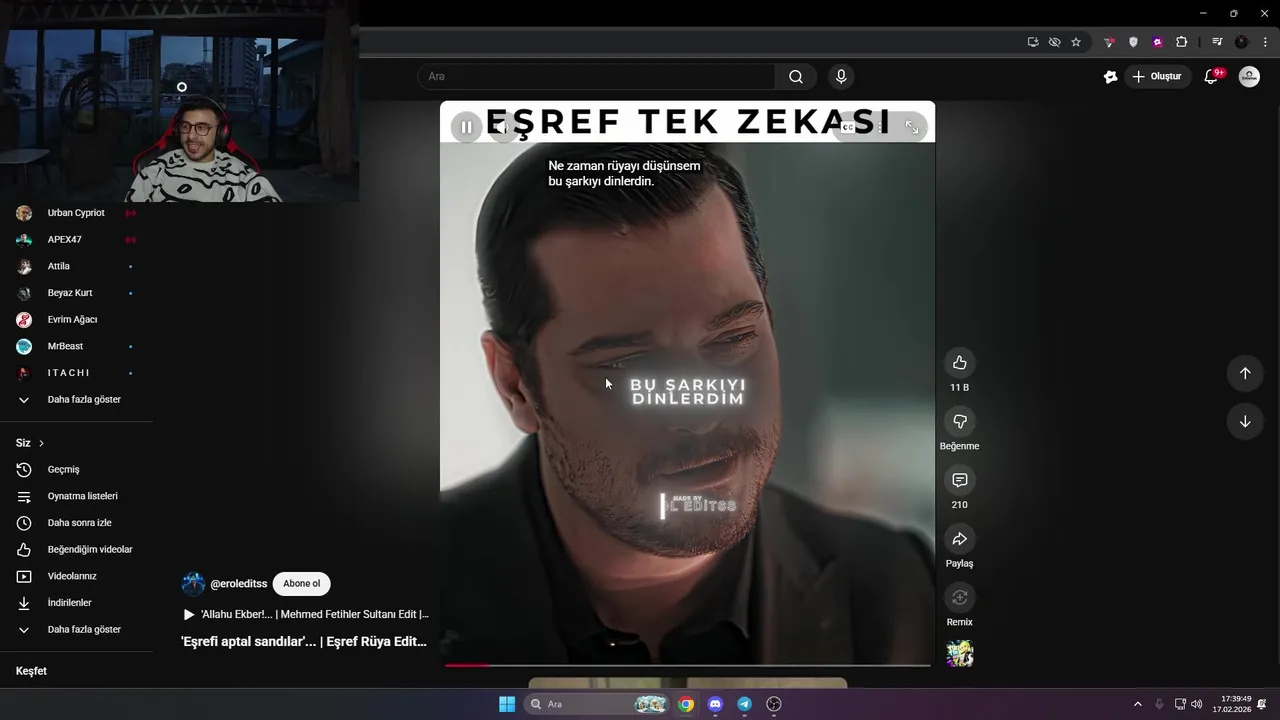The image size is (1280, 720).
Task: Open the purple extension icon in toolbar
Action: (x=1158, y=42)
